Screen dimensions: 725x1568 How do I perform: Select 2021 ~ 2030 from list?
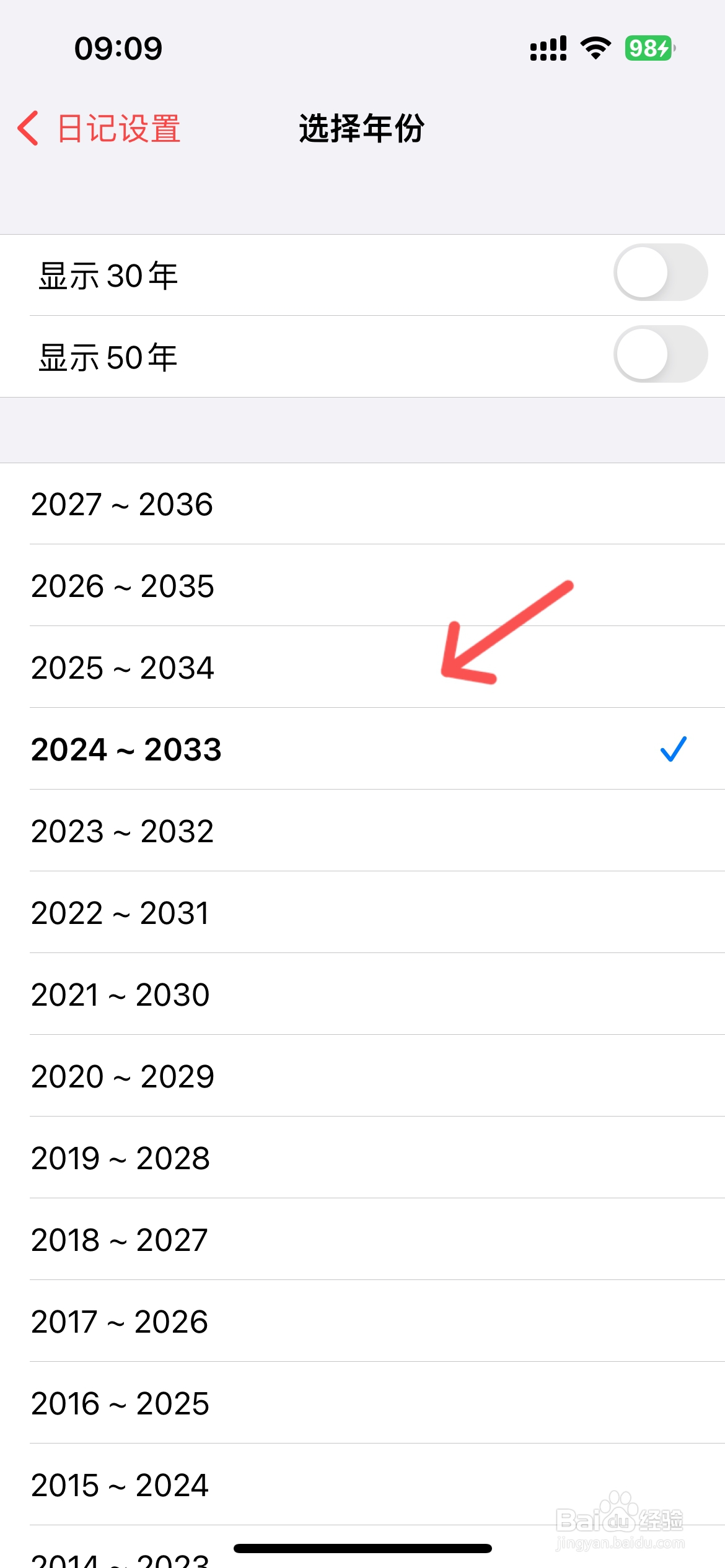(362, 995)
